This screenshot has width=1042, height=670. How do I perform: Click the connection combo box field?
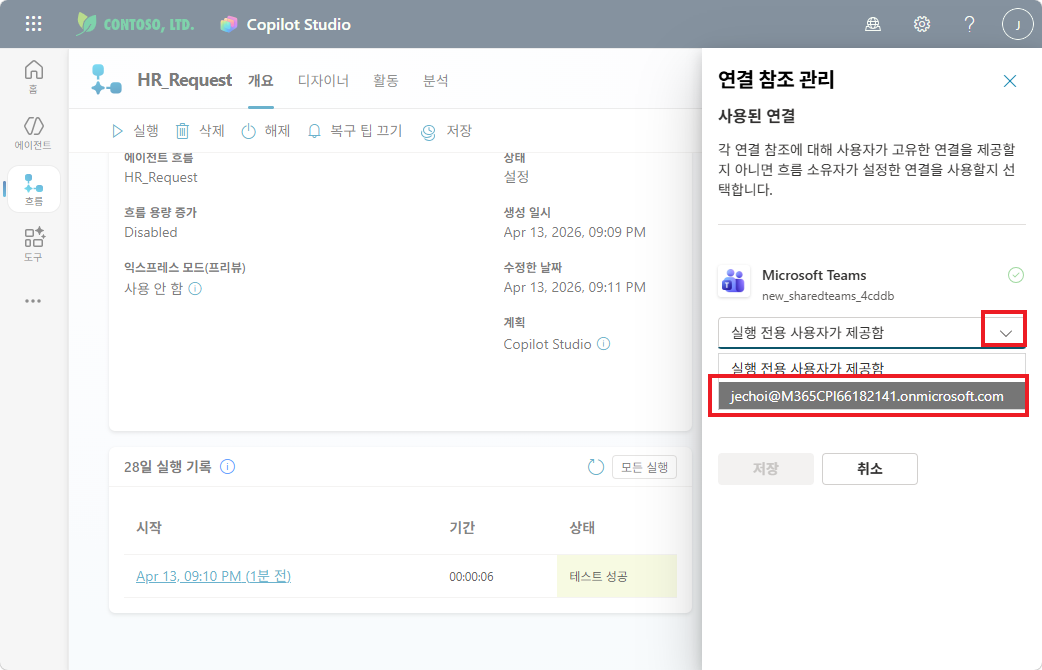(x=872, y=333)
